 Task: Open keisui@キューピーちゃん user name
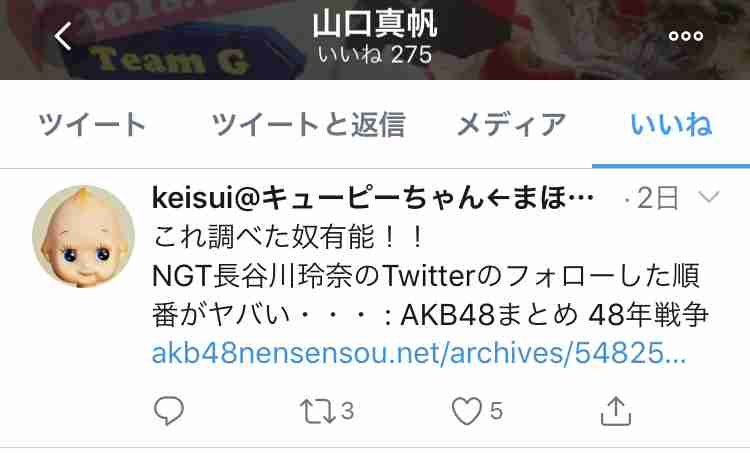point(373,197)
